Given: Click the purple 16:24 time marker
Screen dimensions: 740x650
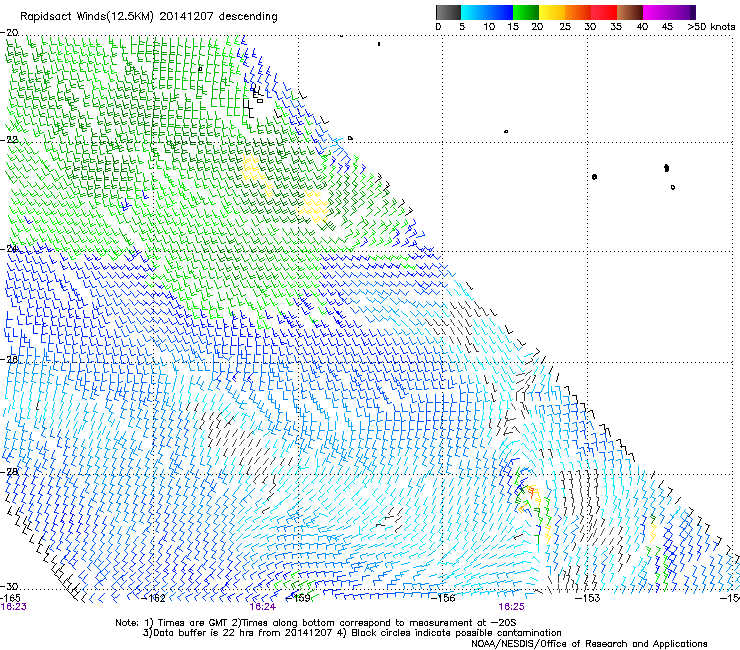Looking at the screenshot, I should (x=262, y=607).
